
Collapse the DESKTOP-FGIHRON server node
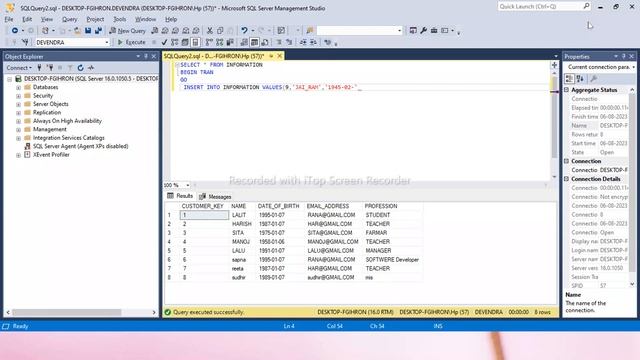pyautogui.click(x=9, y=79)
